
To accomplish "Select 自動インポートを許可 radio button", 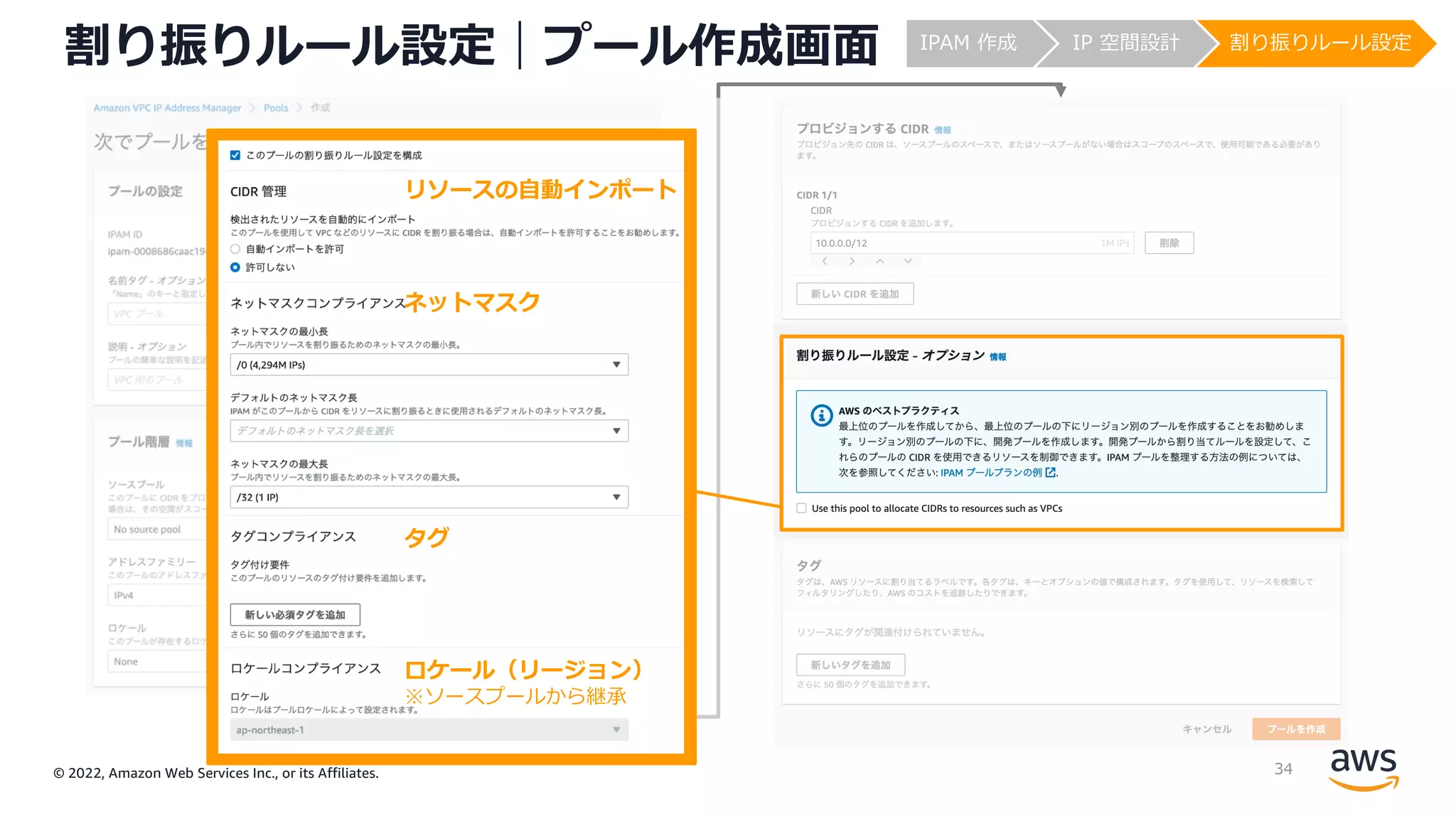I will (x=235, y=249).
